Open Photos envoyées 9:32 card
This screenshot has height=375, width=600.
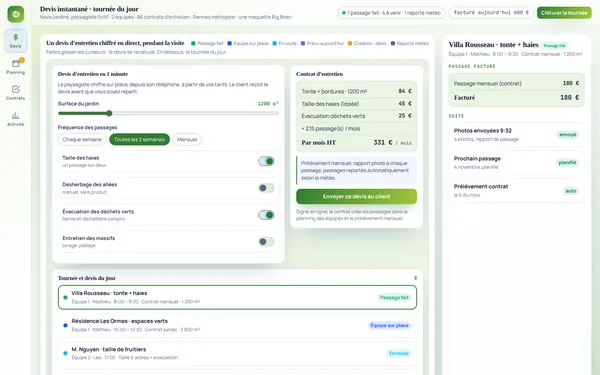[x=516, y=135]
